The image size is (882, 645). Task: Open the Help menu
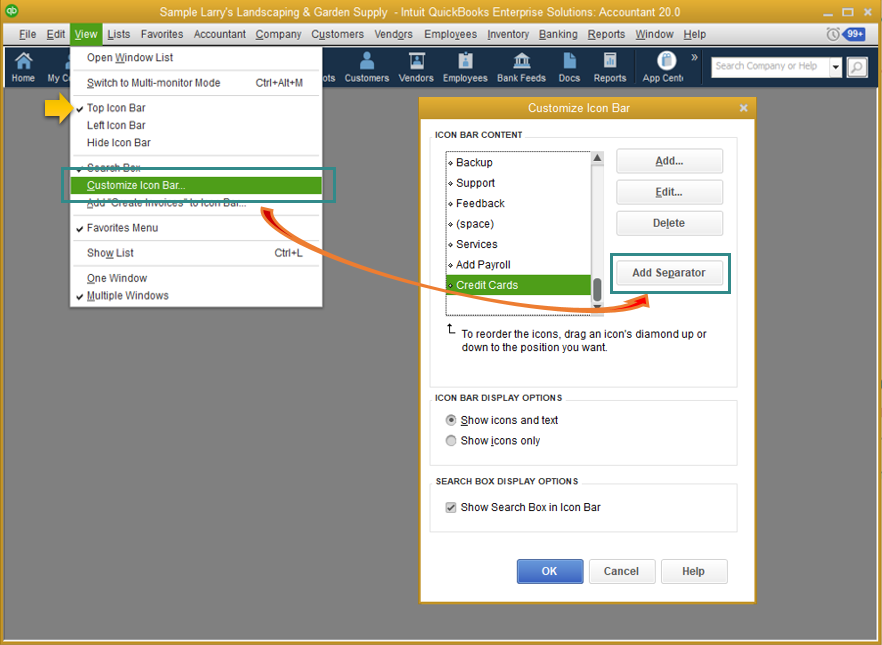(x=695, y=34)
